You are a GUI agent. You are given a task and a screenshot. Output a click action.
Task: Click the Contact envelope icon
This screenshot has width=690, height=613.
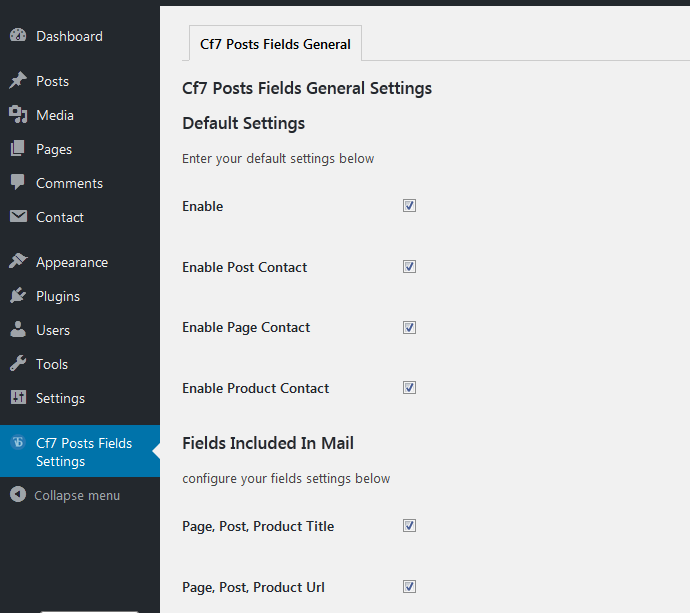[x=18, y=216]
